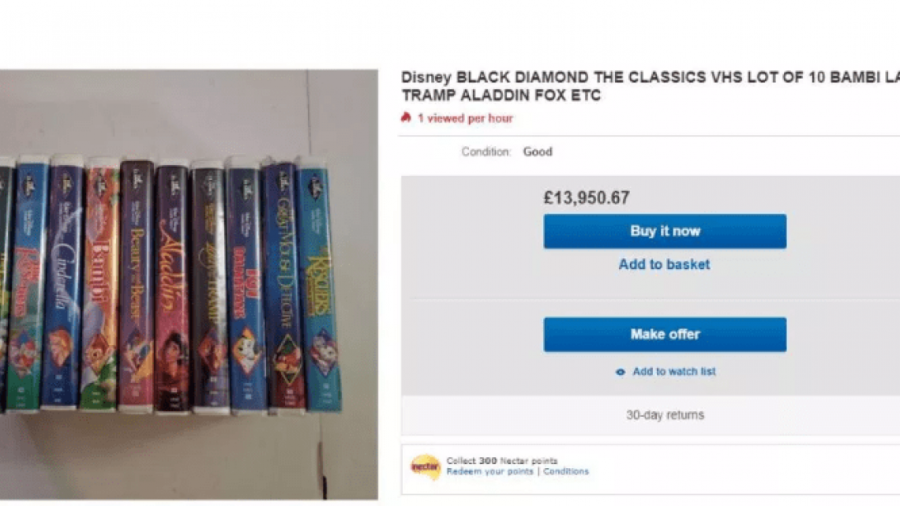This screenshot has height=506, width=900.
Task: Add the item to basket
Action: pos(664,265)
